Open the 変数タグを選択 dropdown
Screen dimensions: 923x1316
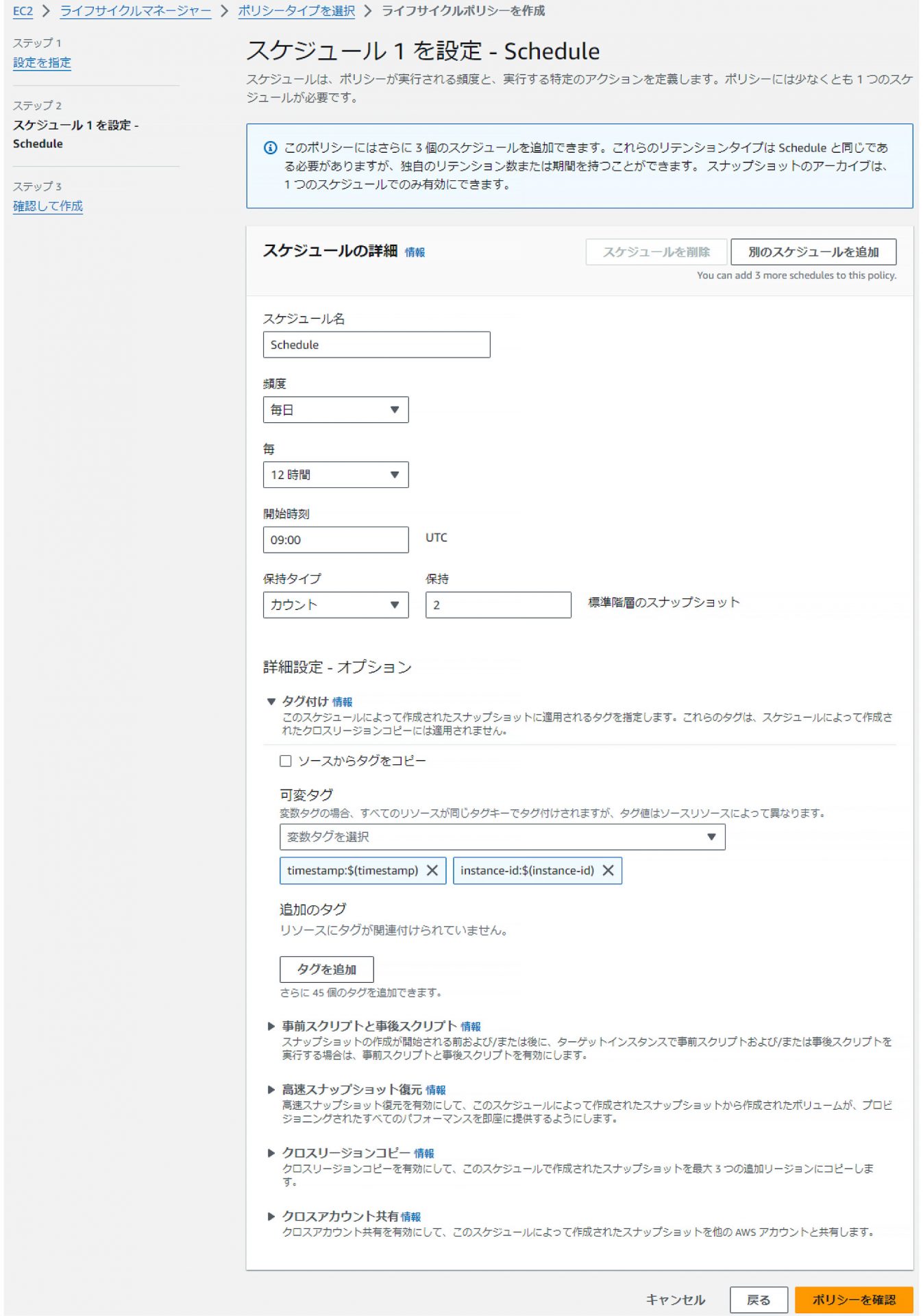tap(502, 837)
